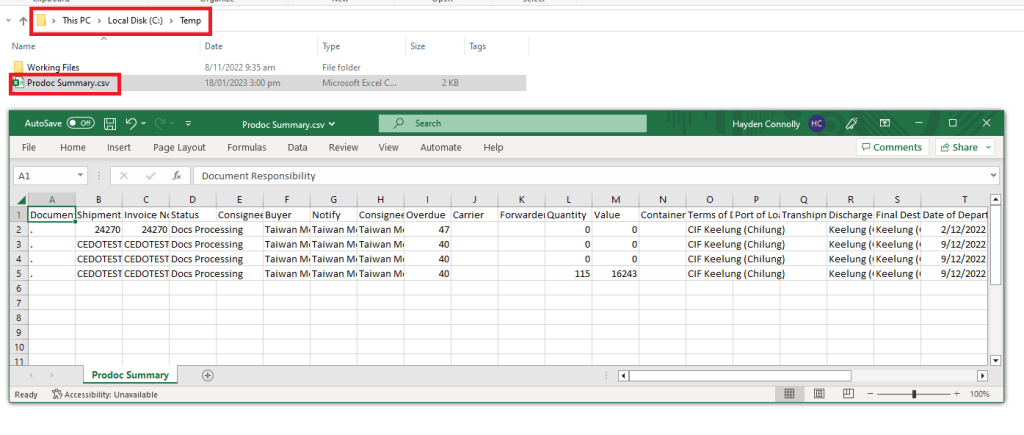
Task: Click the Undo arrow icon
Action: (131, 123)
